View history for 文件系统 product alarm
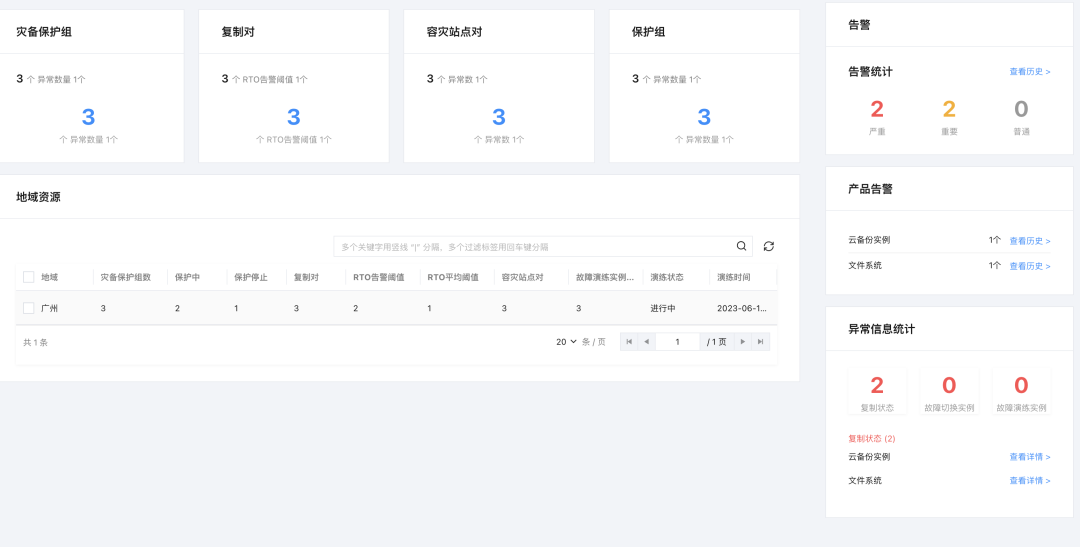The height and width of the screenshot is (547, 1080). 1029,266
